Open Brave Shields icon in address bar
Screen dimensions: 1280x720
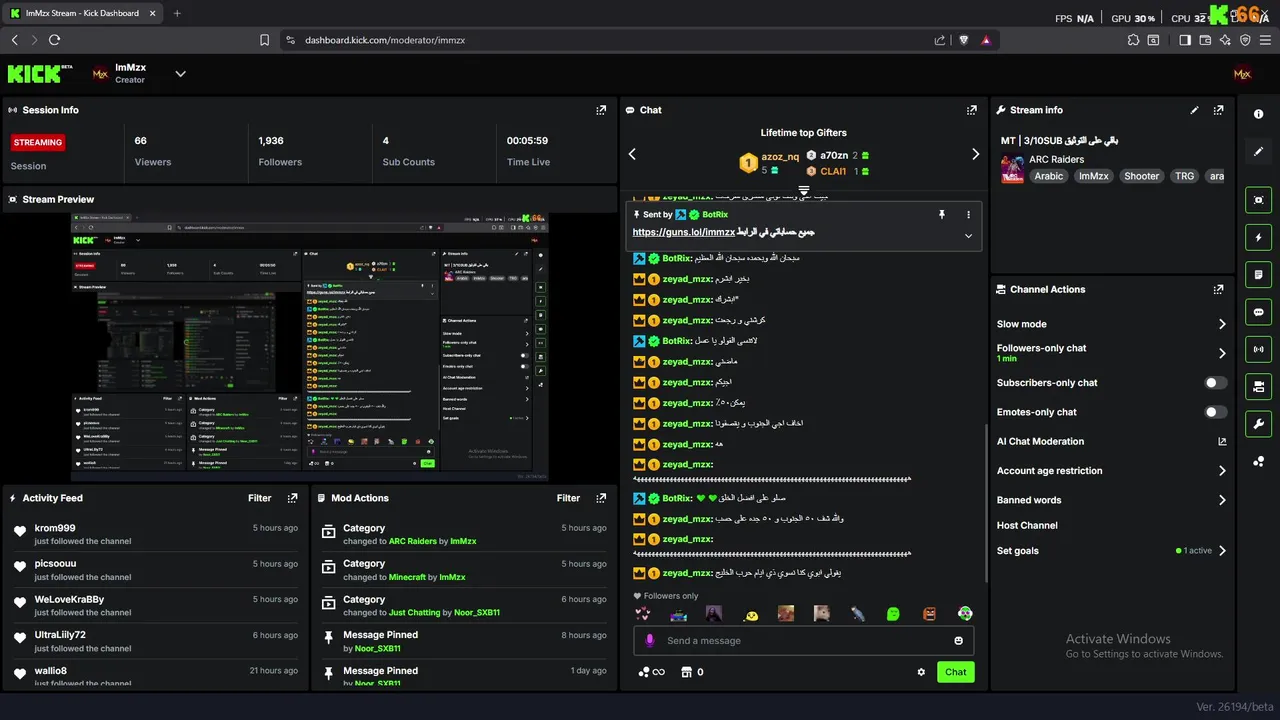tap(964, 40)
